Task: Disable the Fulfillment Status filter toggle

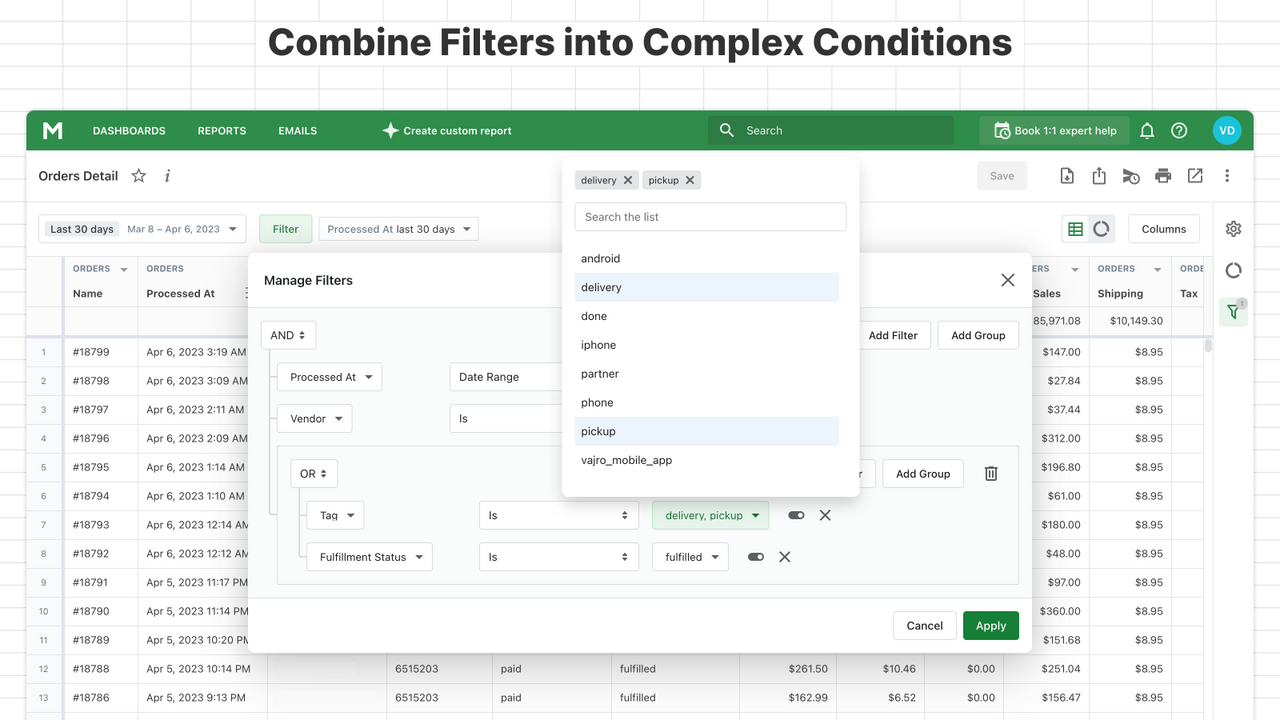Action: pos(755,557)
